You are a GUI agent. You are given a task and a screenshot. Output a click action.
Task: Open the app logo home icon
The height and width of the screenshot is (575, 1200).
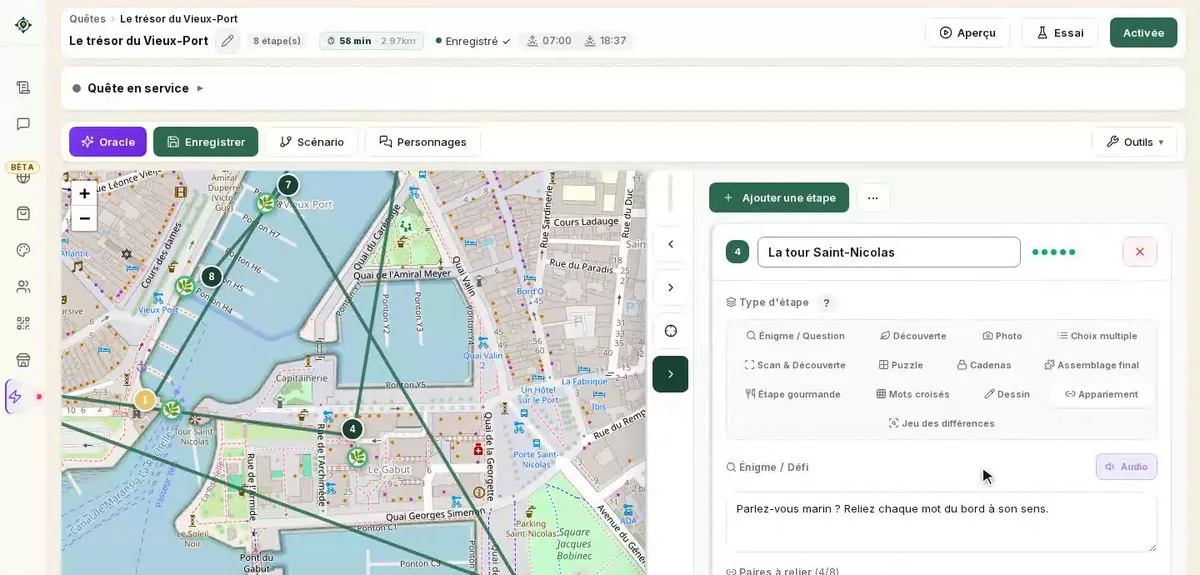click(23, 25)
